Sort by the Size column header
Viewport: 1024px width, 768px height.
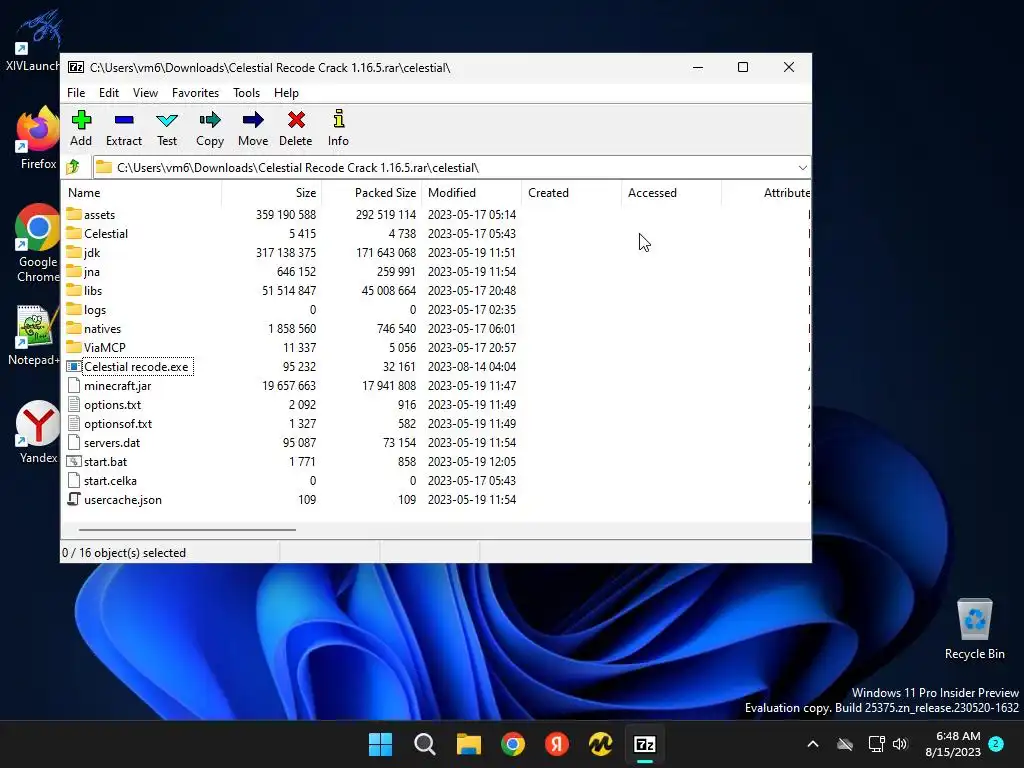[x=271, y=193]
